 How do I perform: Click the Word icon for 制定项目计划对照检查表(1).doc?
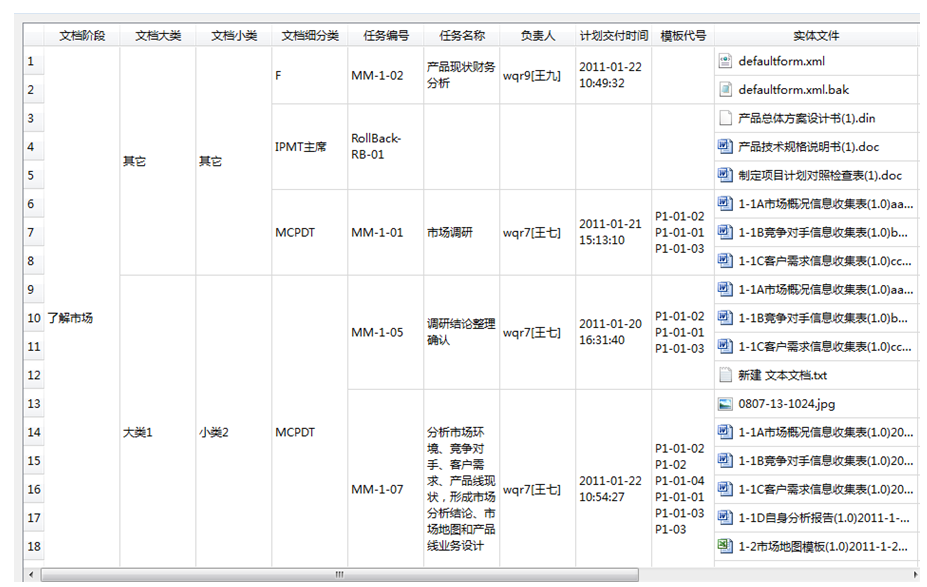(x=726, y=175)
